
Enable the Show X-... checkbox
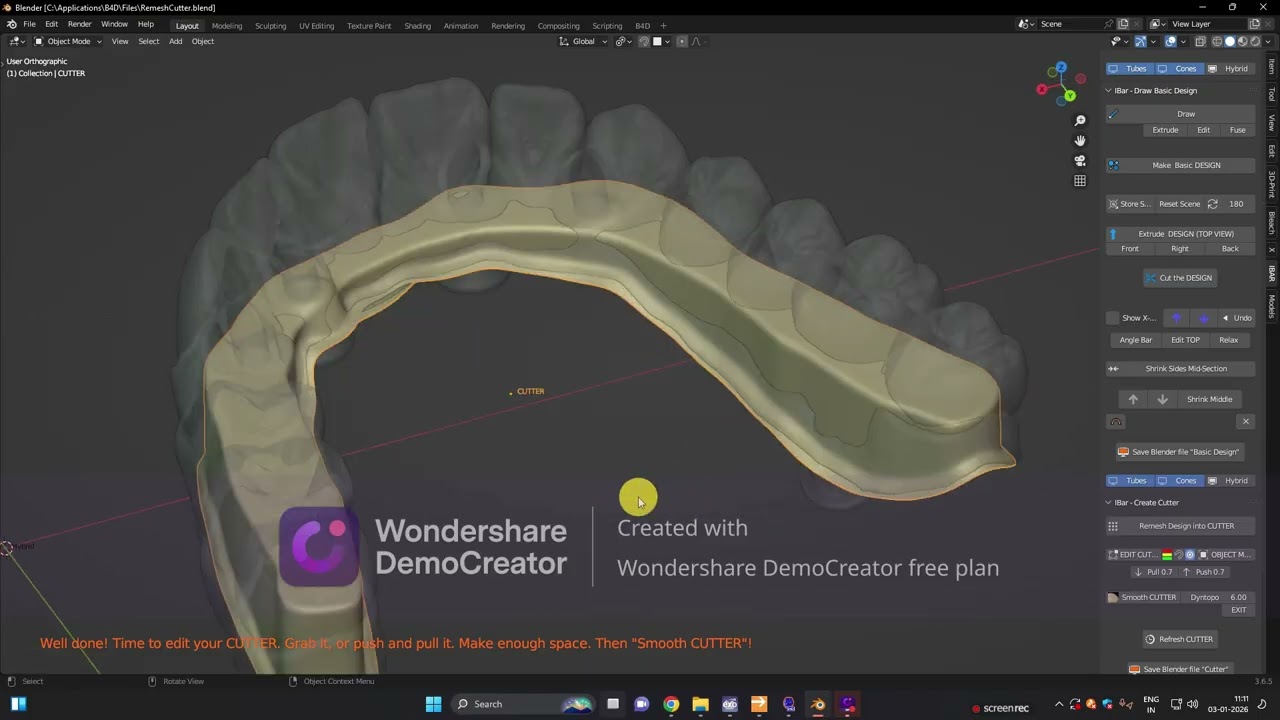[1113, 318]
